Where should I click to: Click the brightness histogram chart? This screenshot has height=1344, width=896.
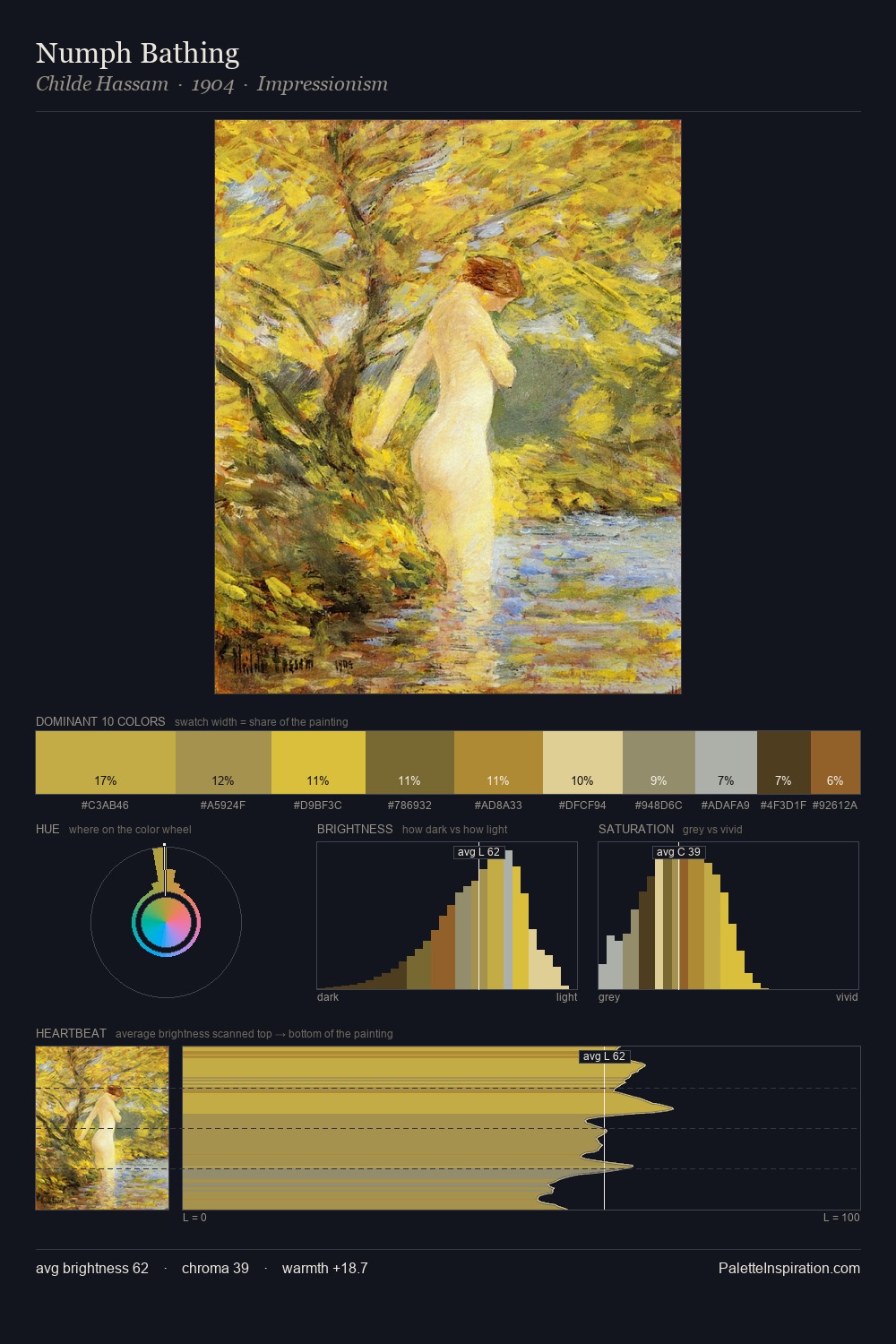point(447,916)
